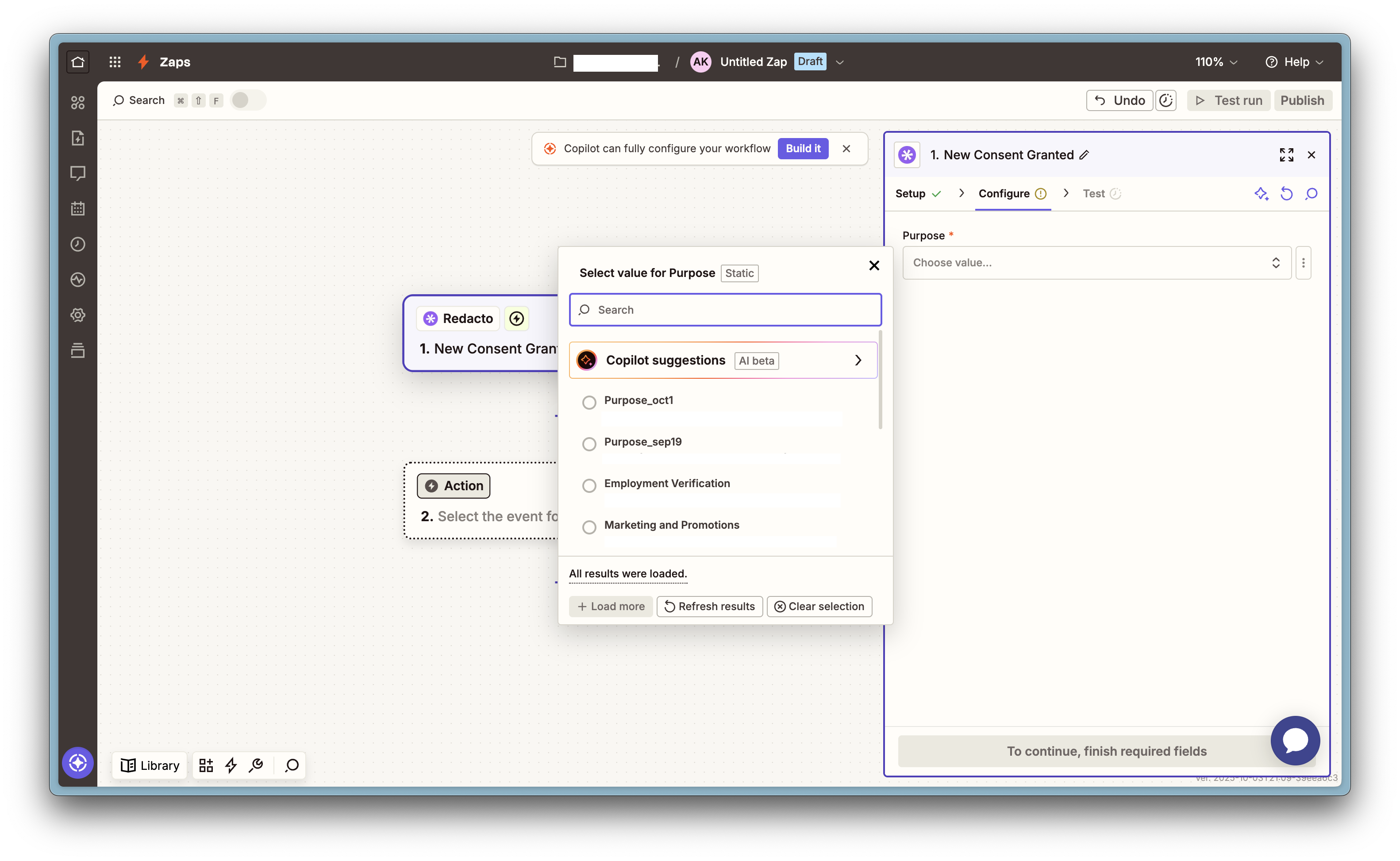Screen dimensions: 1400x861
Task: Click the AI sparkle icon in Configure panel
Action: tap(1261, 194)
